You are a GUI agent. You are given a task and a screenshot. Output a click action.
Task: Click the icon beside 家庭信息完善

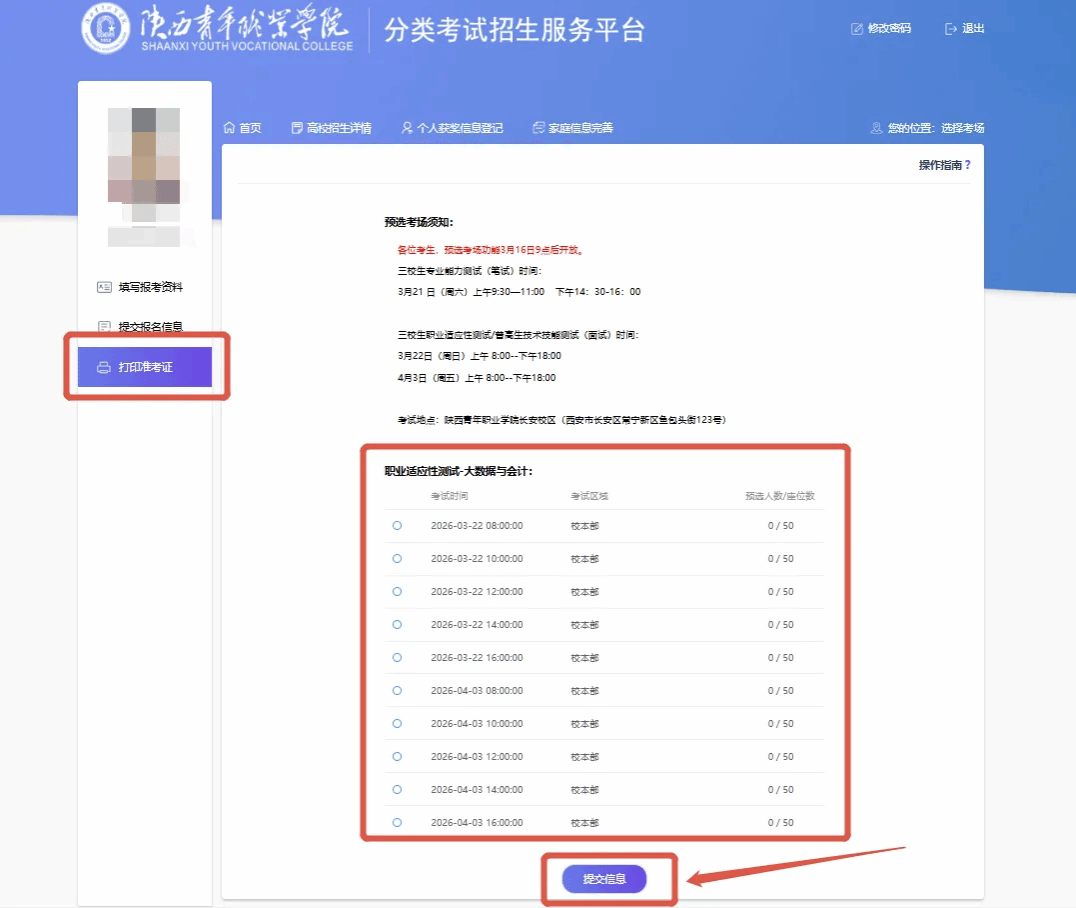[x=538, y=128]
